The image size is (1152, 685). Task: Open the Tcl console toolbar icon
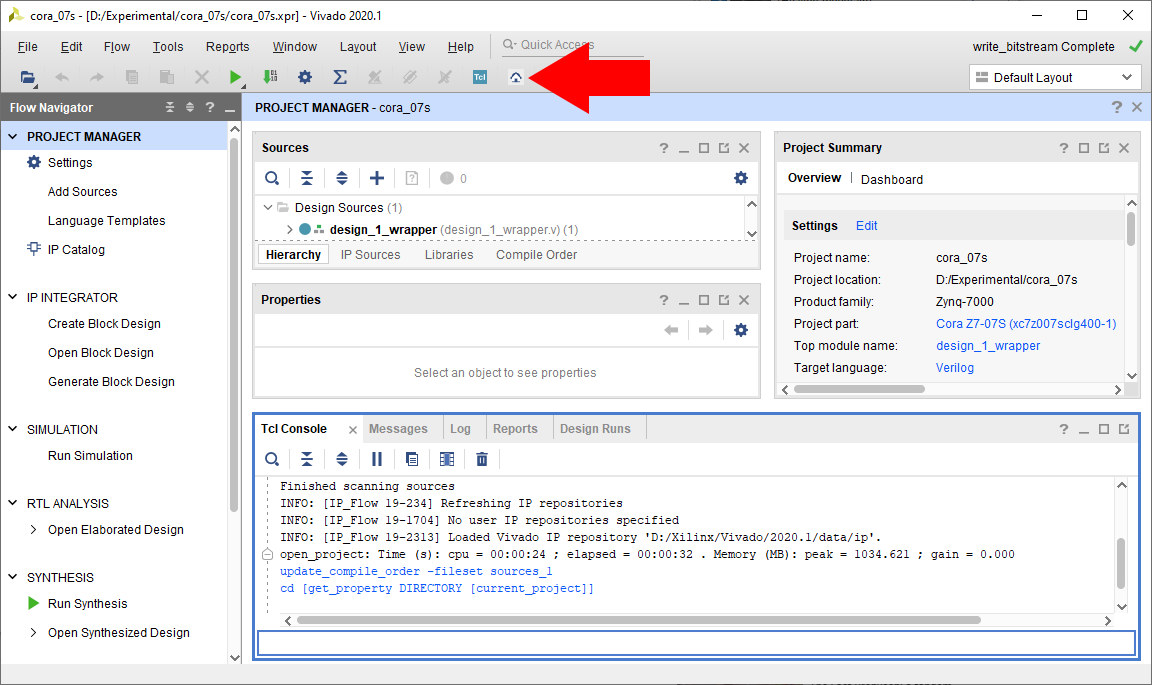pyautogui.click(x=479, y=76)
